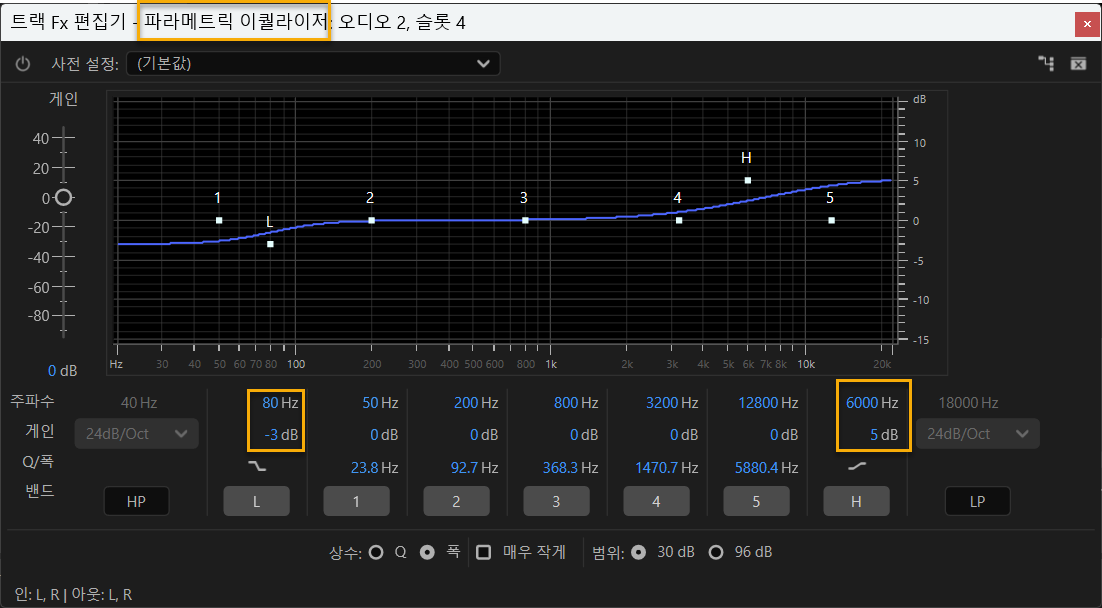The image size is (1102, 608).
Task: Click the 12800 Hz band 5 frequency
Action: click(768, 403)
